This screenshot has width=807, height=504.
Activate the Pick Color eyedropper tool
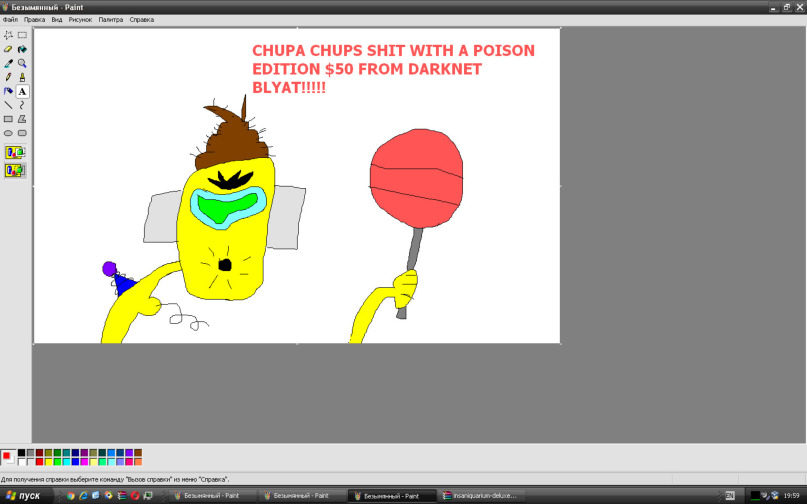[x=8, y=63]
